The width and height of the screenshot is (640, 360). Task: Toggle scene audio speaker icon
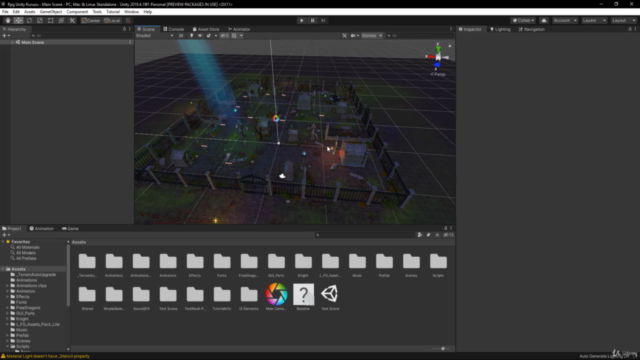tap(200, 36)
